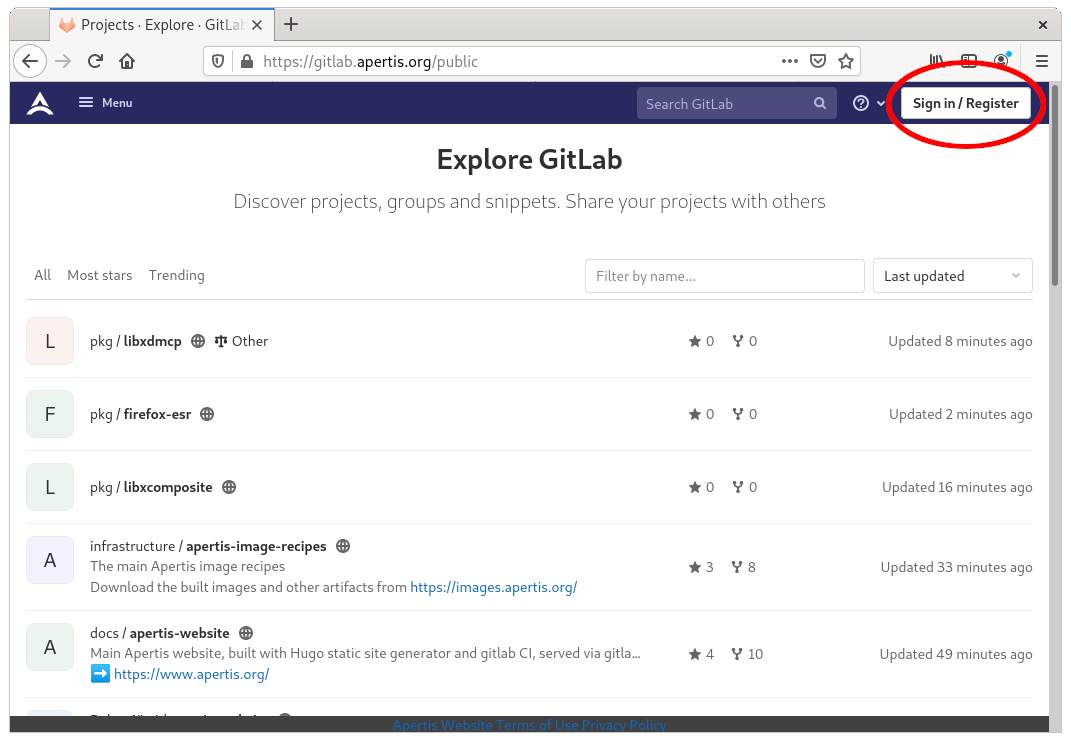Select the Projects · Explore · GitLab browser tab

(x=163, y=25)
